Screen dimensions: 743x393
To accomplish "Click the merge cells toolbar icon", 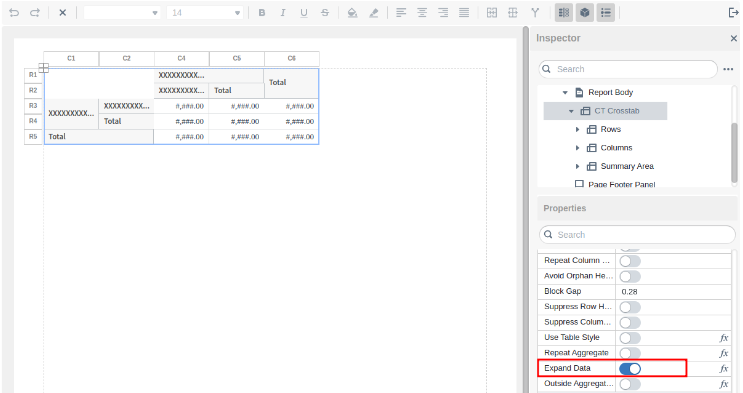I will tap(492, 13).
